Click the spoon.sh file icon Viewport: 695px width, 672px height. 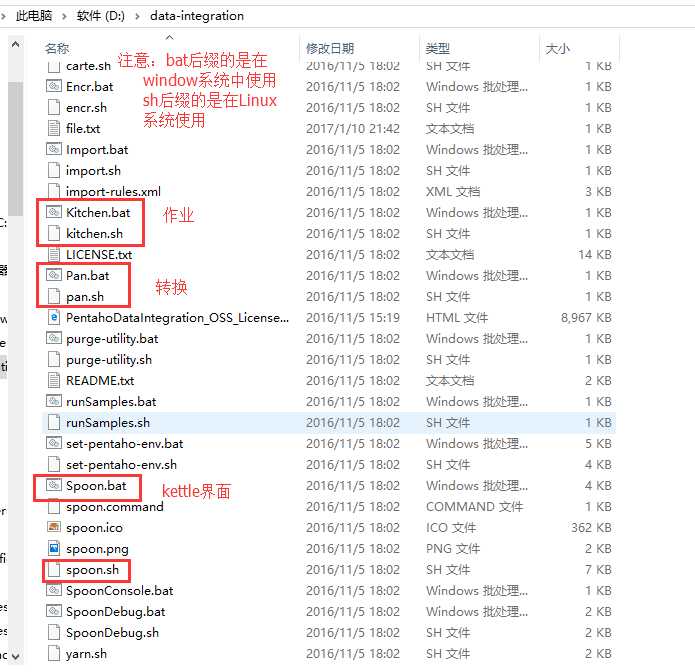[x=54, y=569]
